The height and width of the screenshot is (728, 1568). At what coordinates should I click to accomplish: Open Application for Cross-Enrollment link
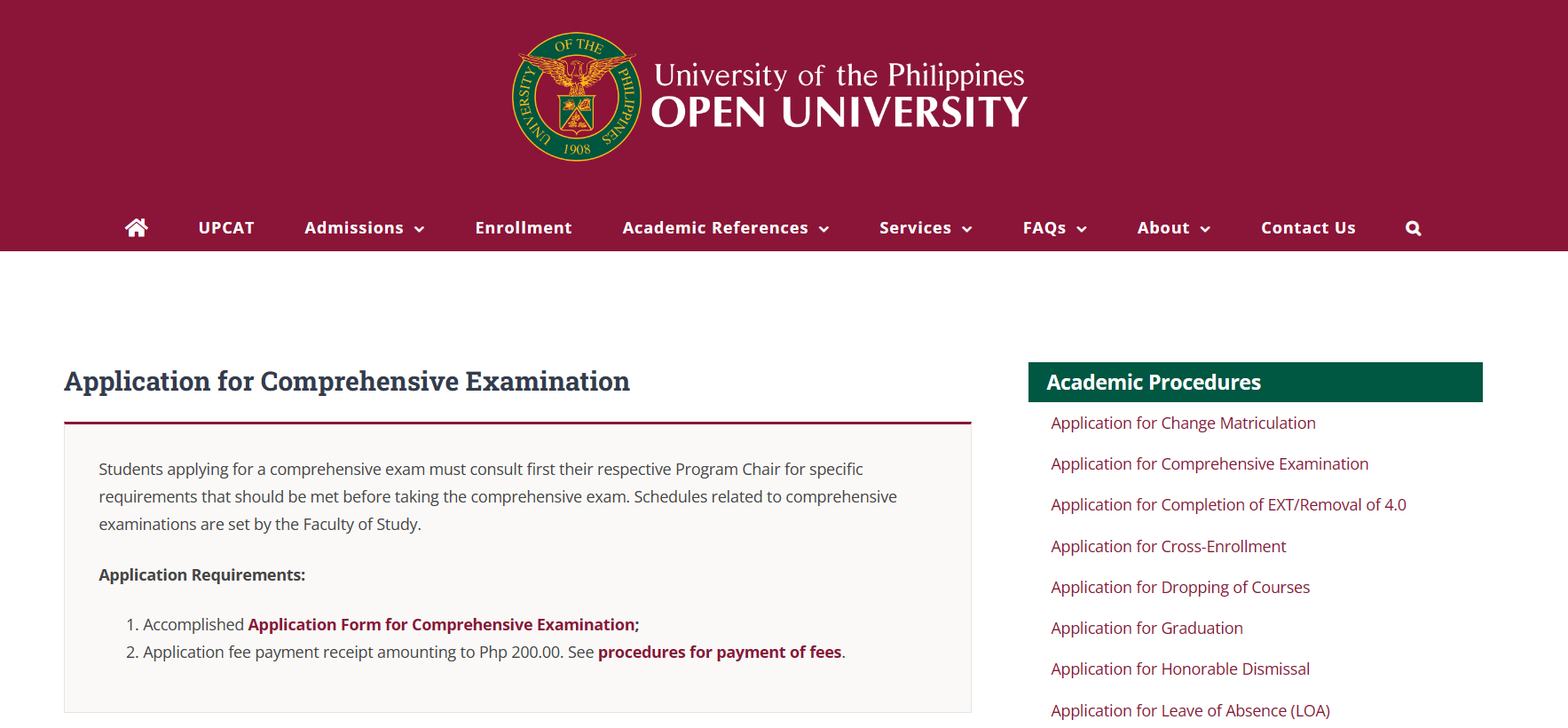(x=1168, y=546)
